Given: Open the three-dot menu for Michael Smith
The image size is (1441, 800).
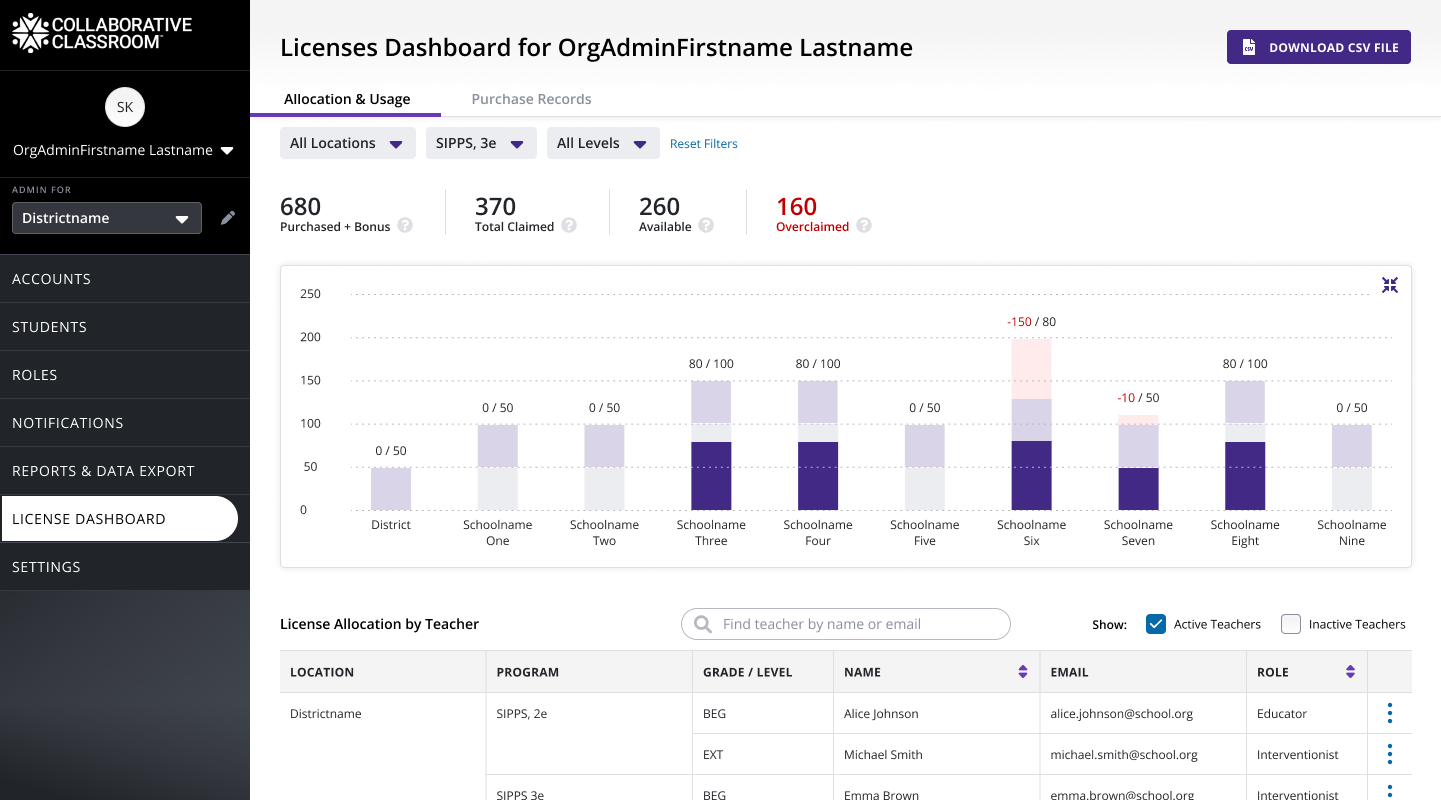Looking at the screenshot, I should pos(1389,755).
